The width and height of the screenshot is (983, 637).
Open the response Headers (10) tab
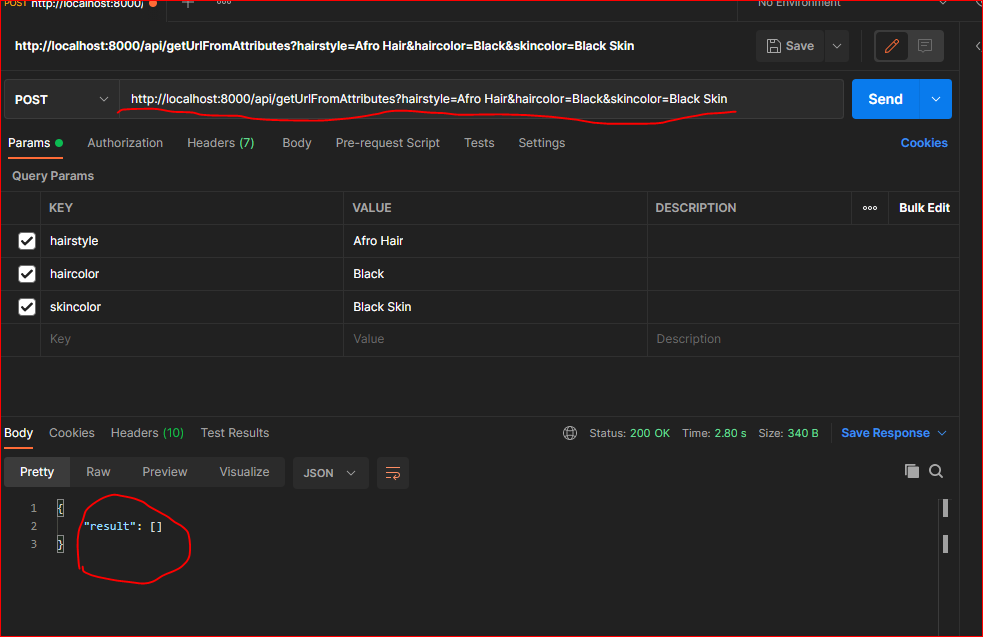point(147,433)
